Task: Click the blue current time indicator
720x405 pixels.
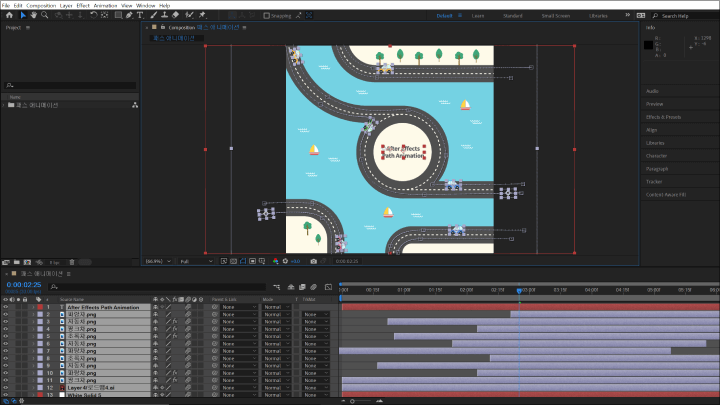Action: tap(519, 291)
